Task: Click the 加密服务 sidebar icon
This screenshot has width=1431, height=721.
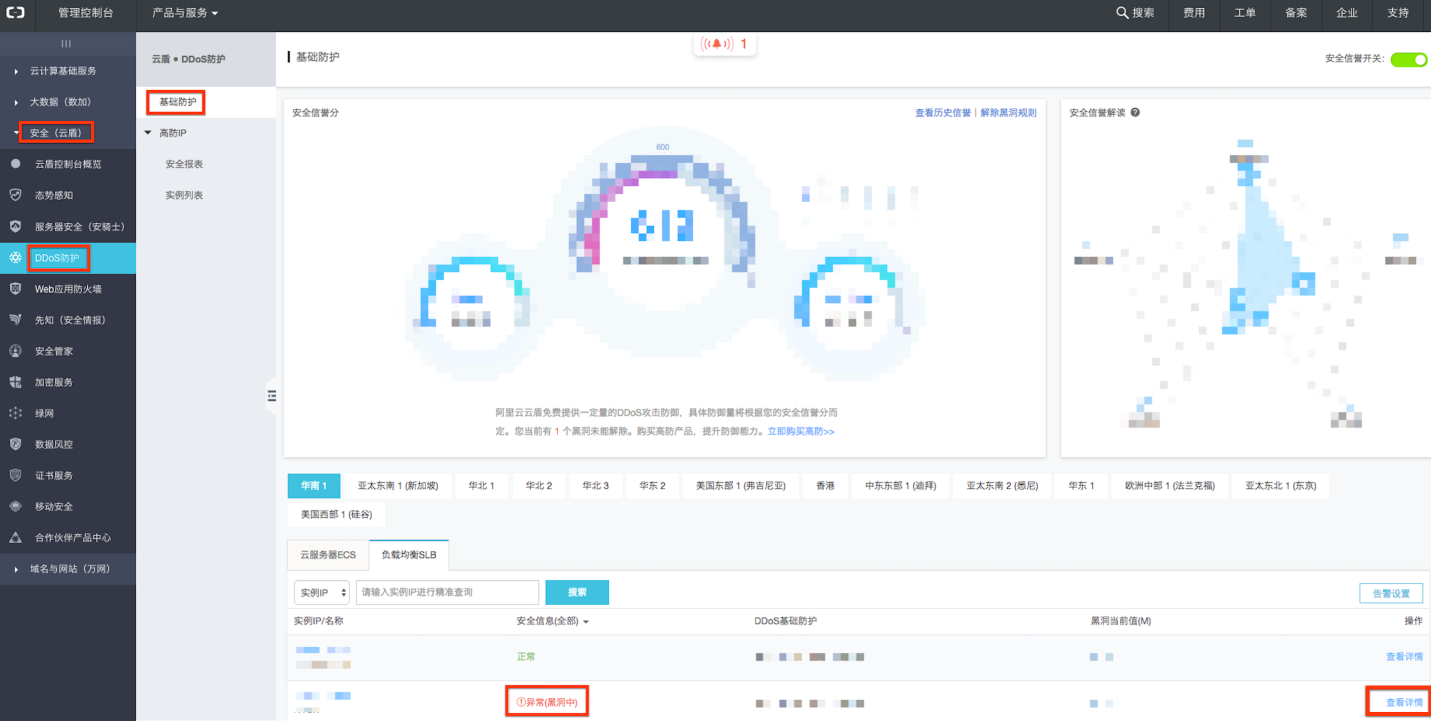Action: pyautogui.click(x=15, y=382)
